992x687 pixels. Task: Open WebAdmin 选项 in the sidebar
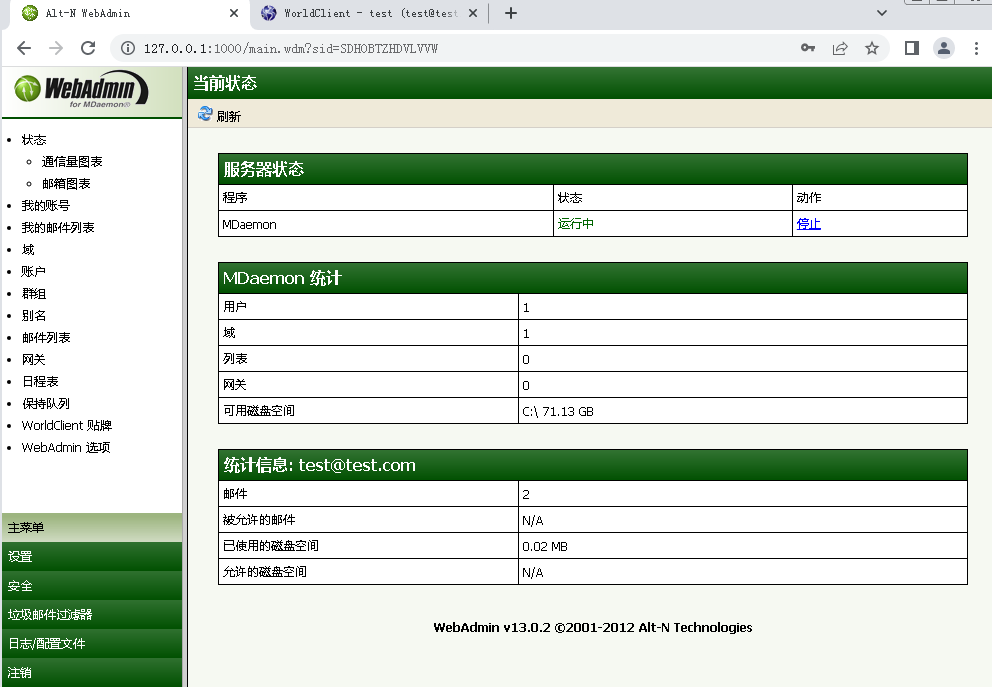point(66,448)
